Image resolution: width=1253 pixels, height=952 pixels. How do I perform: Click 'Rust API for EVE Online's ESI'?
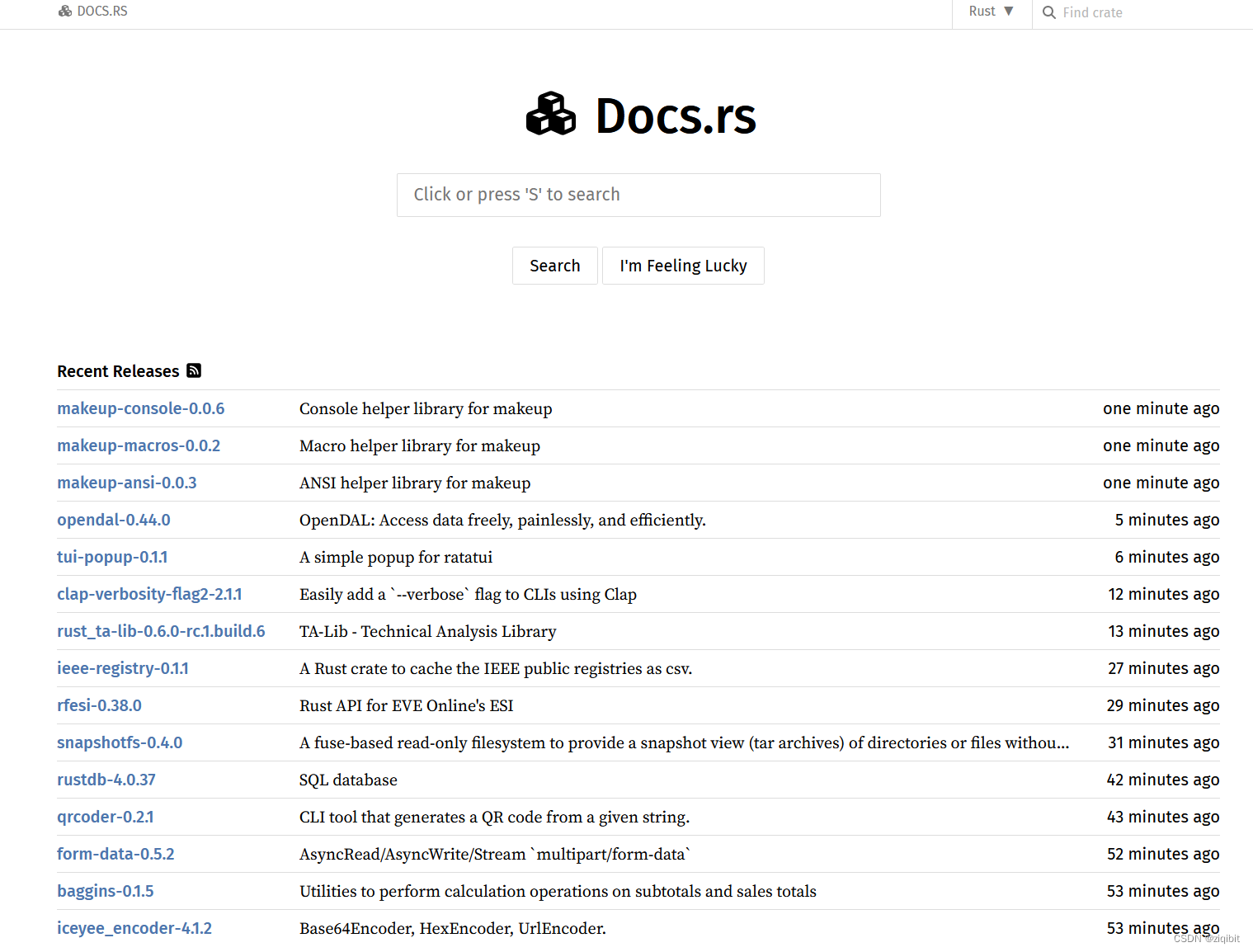coord(407,705)
